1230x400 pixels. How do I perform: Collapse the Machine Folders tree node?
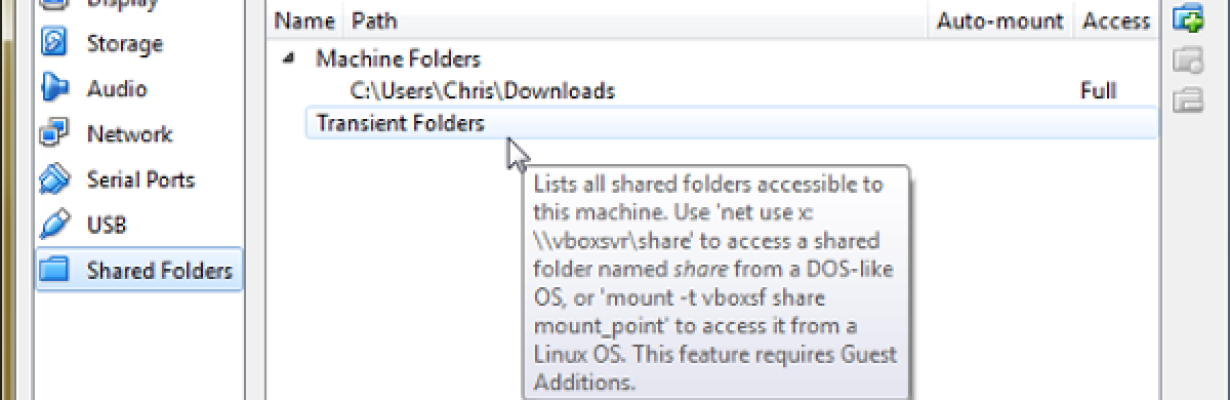(x=289, y=59)
